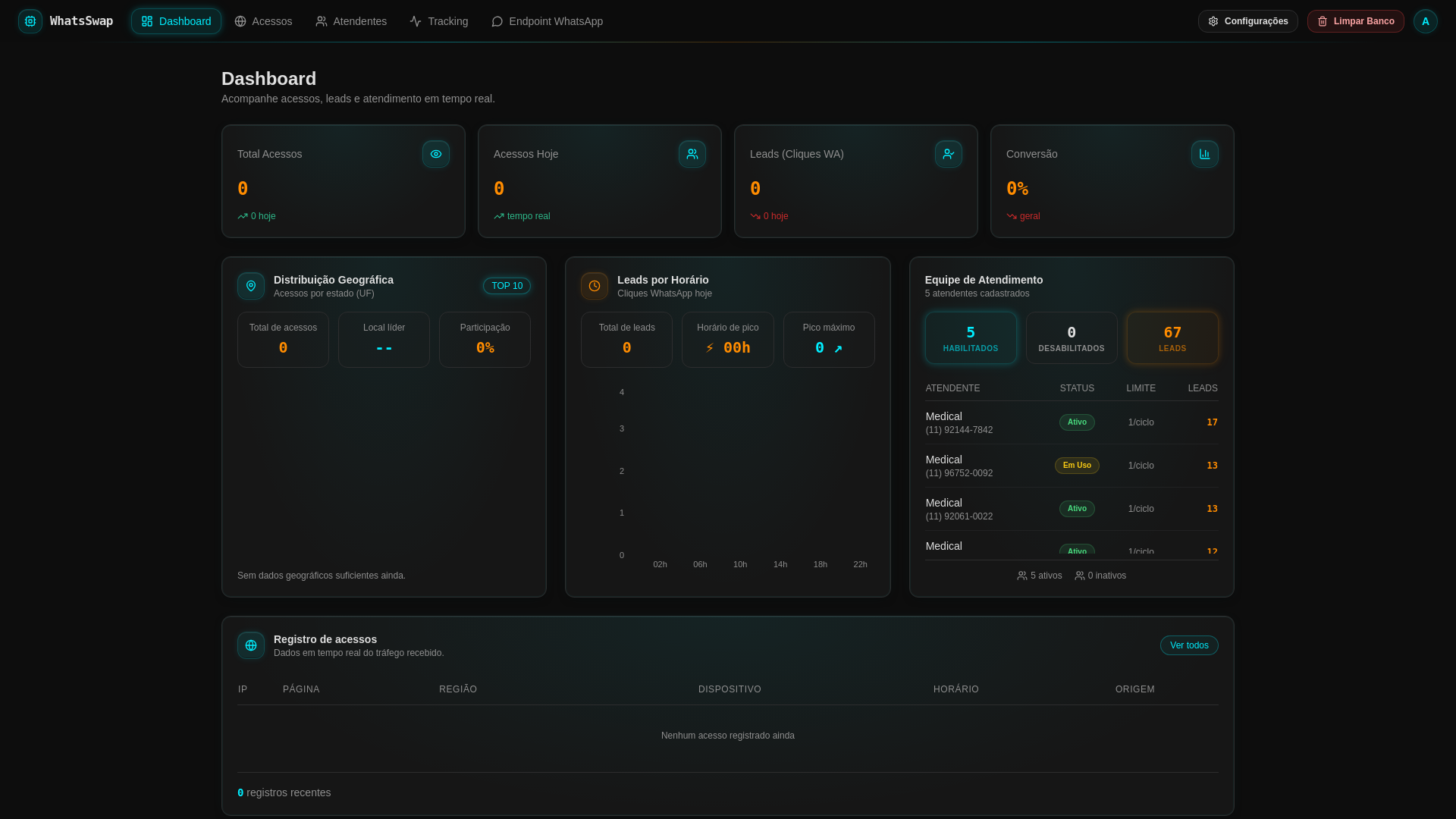Image resolution: width=1456 pixels, height=819 pixels.
Task: Click the Total de acessos stat box
Action: (283, 340)
